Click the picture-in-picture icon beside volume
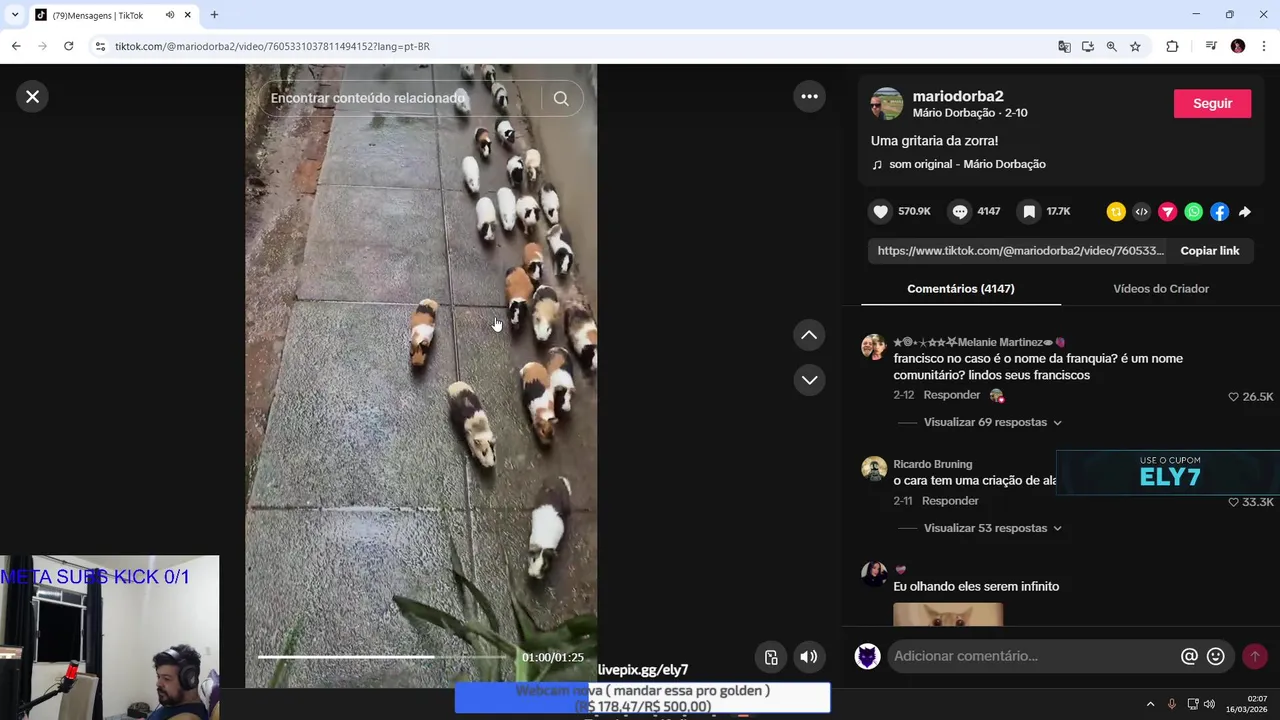The image size is (1280, 720). pyautogui.click(x=771, y=657)
